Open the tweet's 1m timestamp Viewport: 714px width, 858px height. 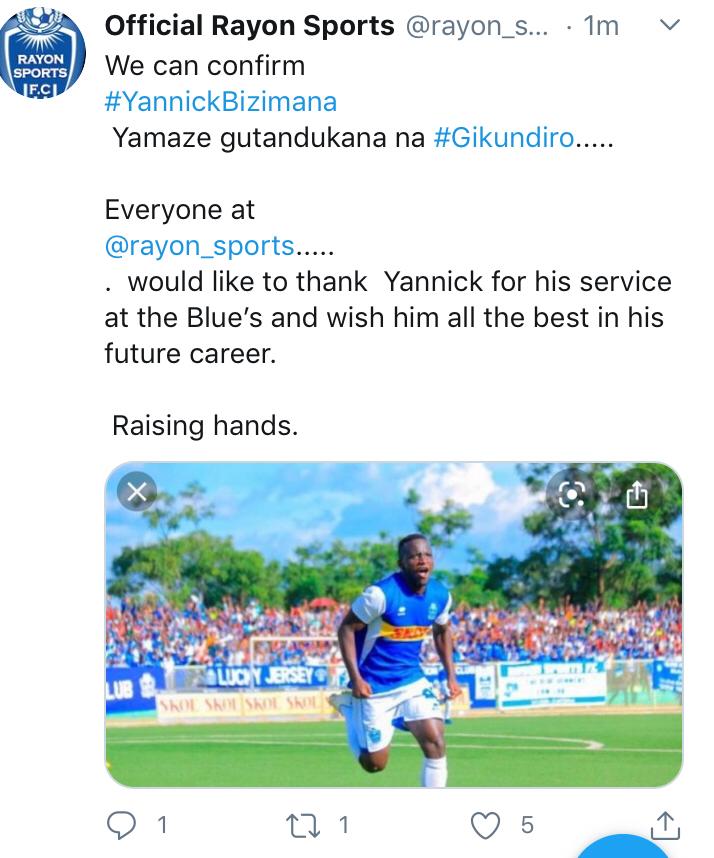pyautogui.click(x=601, y=27)
